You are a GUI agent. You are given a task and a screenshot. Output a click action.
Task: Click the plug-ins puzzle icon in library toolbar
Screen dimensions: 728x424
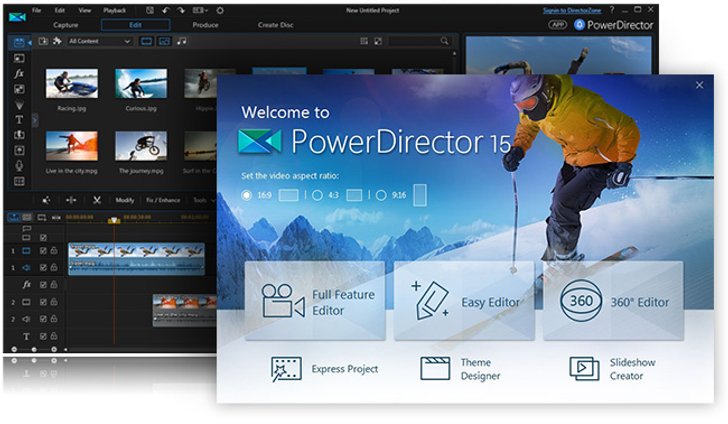click(x=57, y=41)
